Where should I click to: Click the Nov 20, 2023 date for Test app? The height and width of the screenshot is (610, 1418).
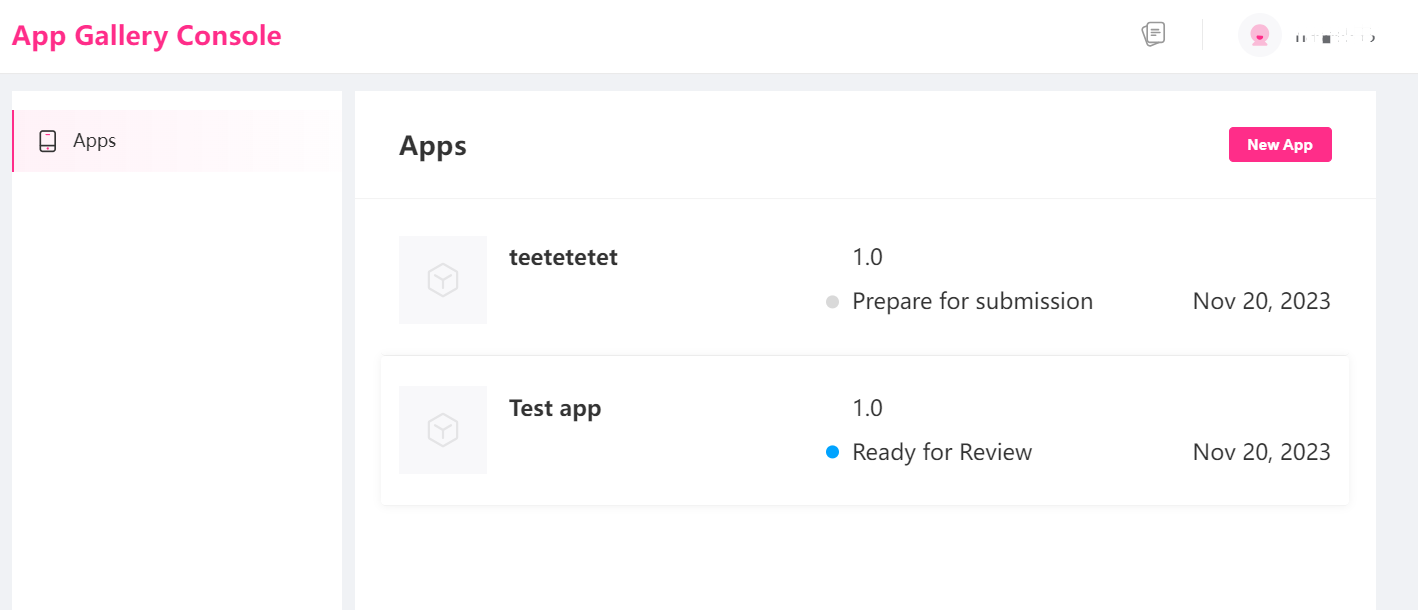[1261, 453]
